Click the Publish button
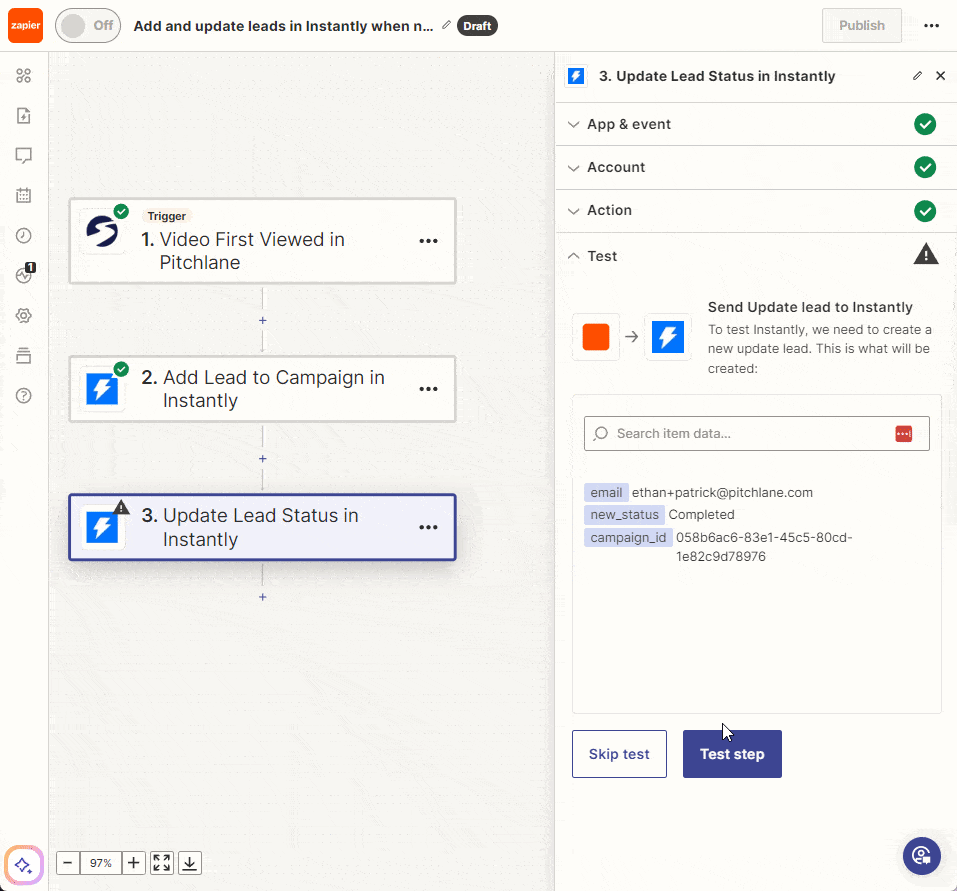Image resolution: width=957 pixels, height=891 pixels. click(x=861, y=26)
